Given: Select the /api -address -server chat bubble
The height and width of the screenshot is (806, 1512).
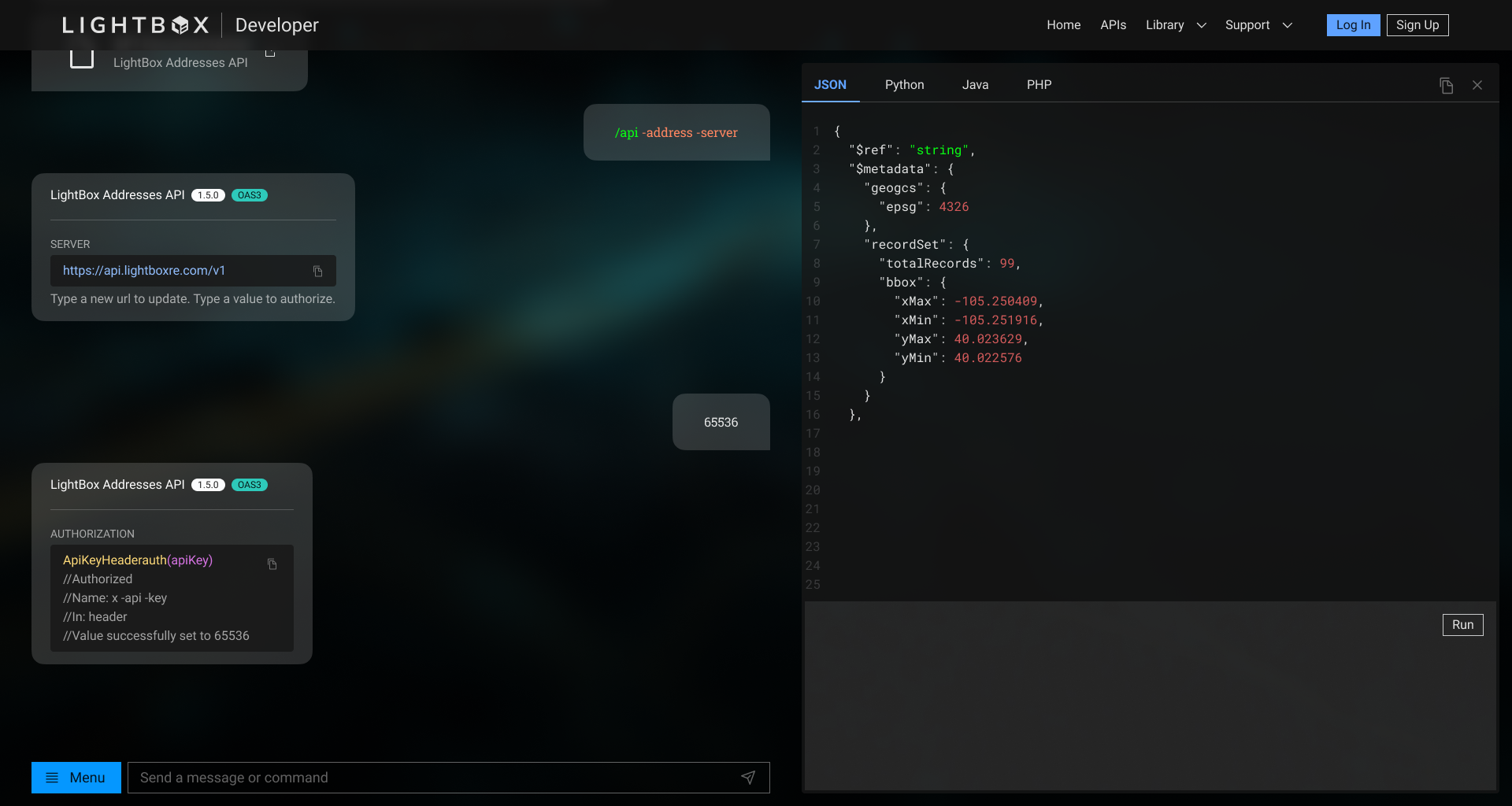Looking at the screenshot, I should (676, 132).
